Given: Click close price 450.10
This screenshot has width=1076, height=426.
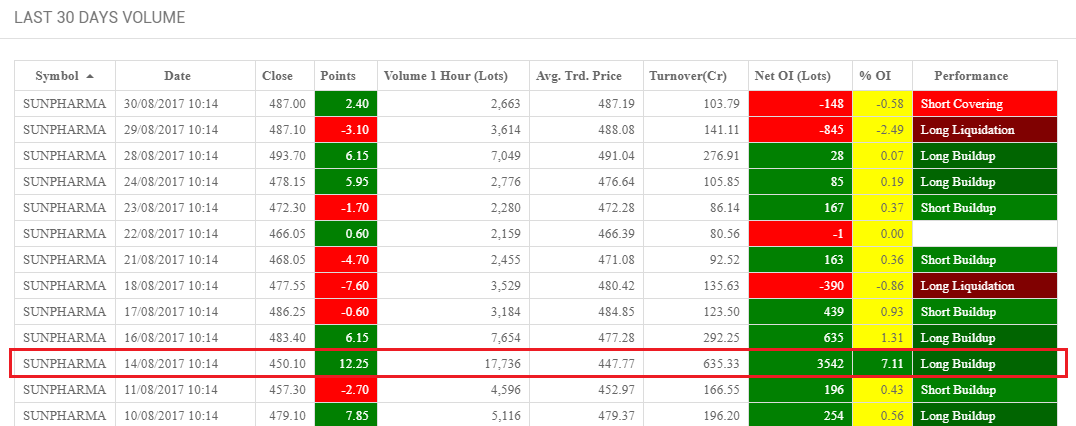Looking at the screenshot, I should point(289,364).
